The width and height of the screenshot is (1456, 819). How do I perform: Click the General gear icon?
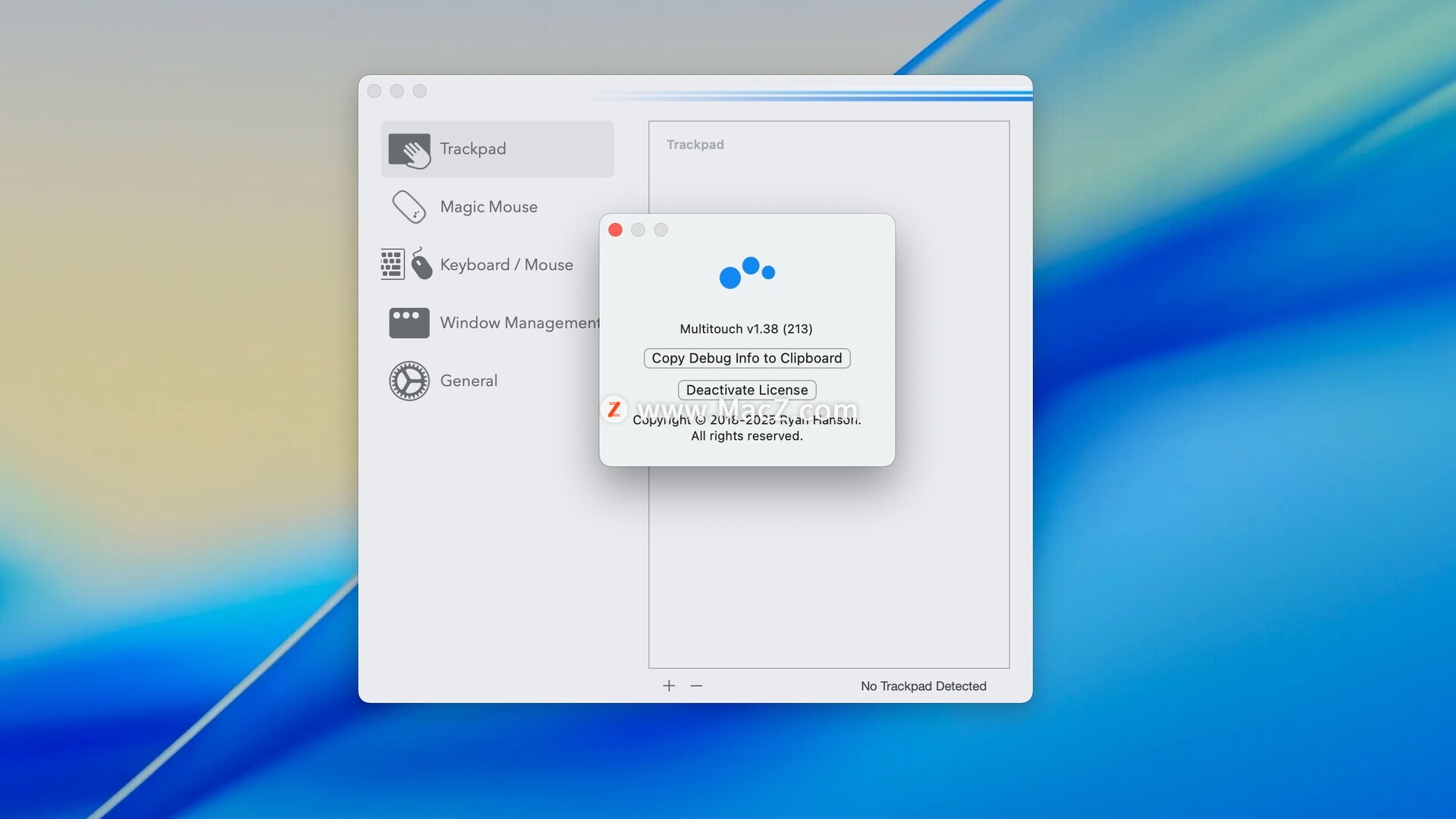(409, 381)
